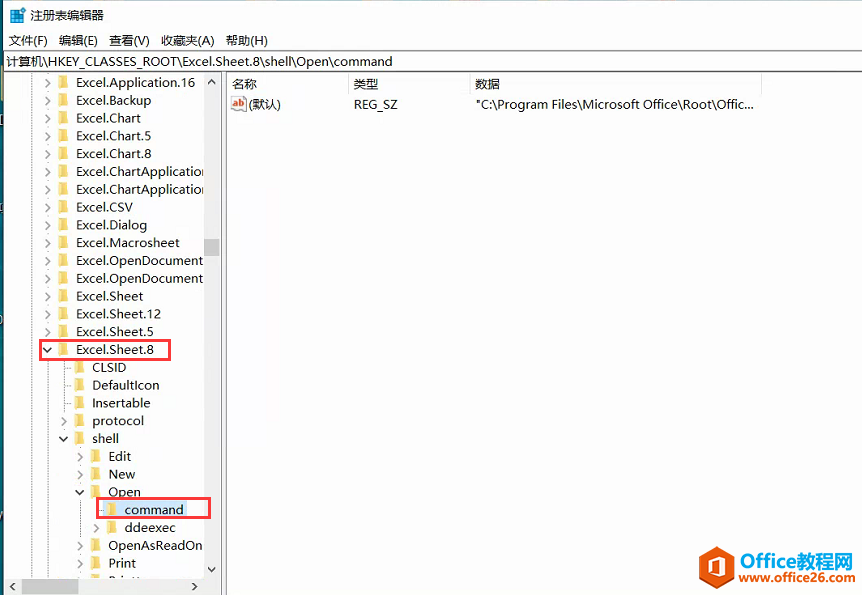Select the Print tree item

(x=122, y=563)
